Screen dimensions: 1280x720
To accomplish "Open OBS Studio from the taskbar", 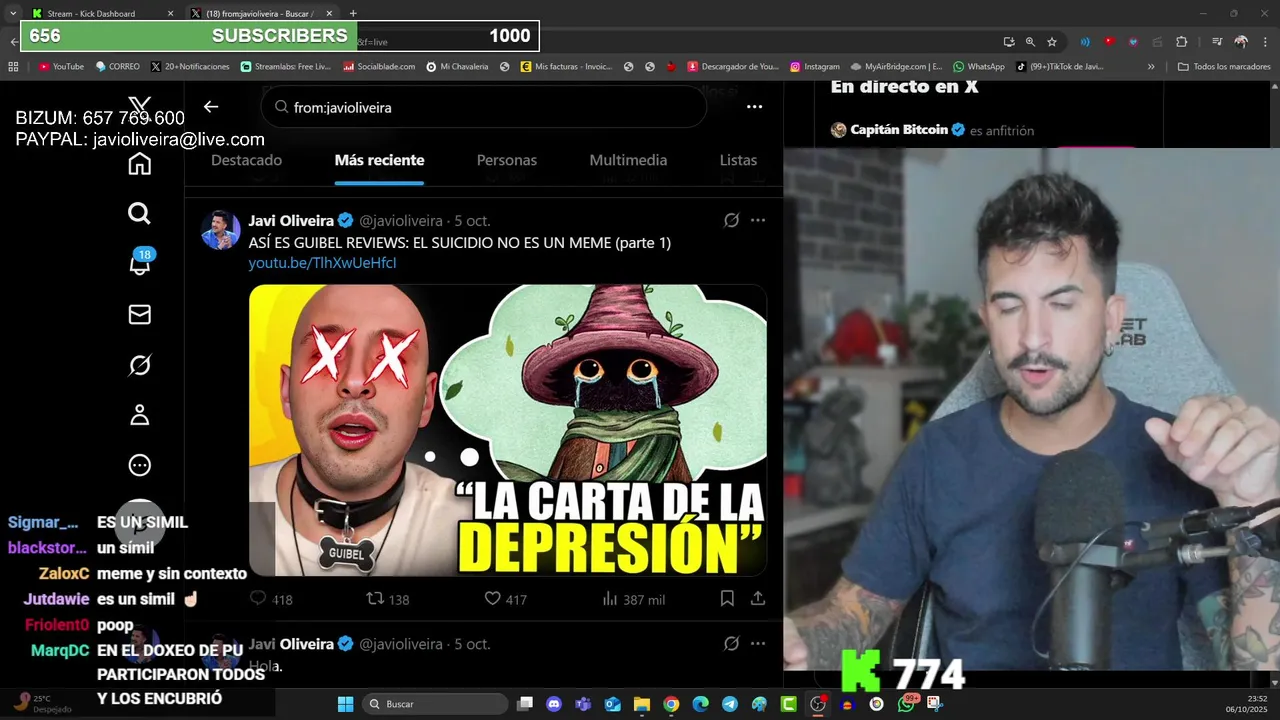I will pyautogui.click(x=818, y=704).
